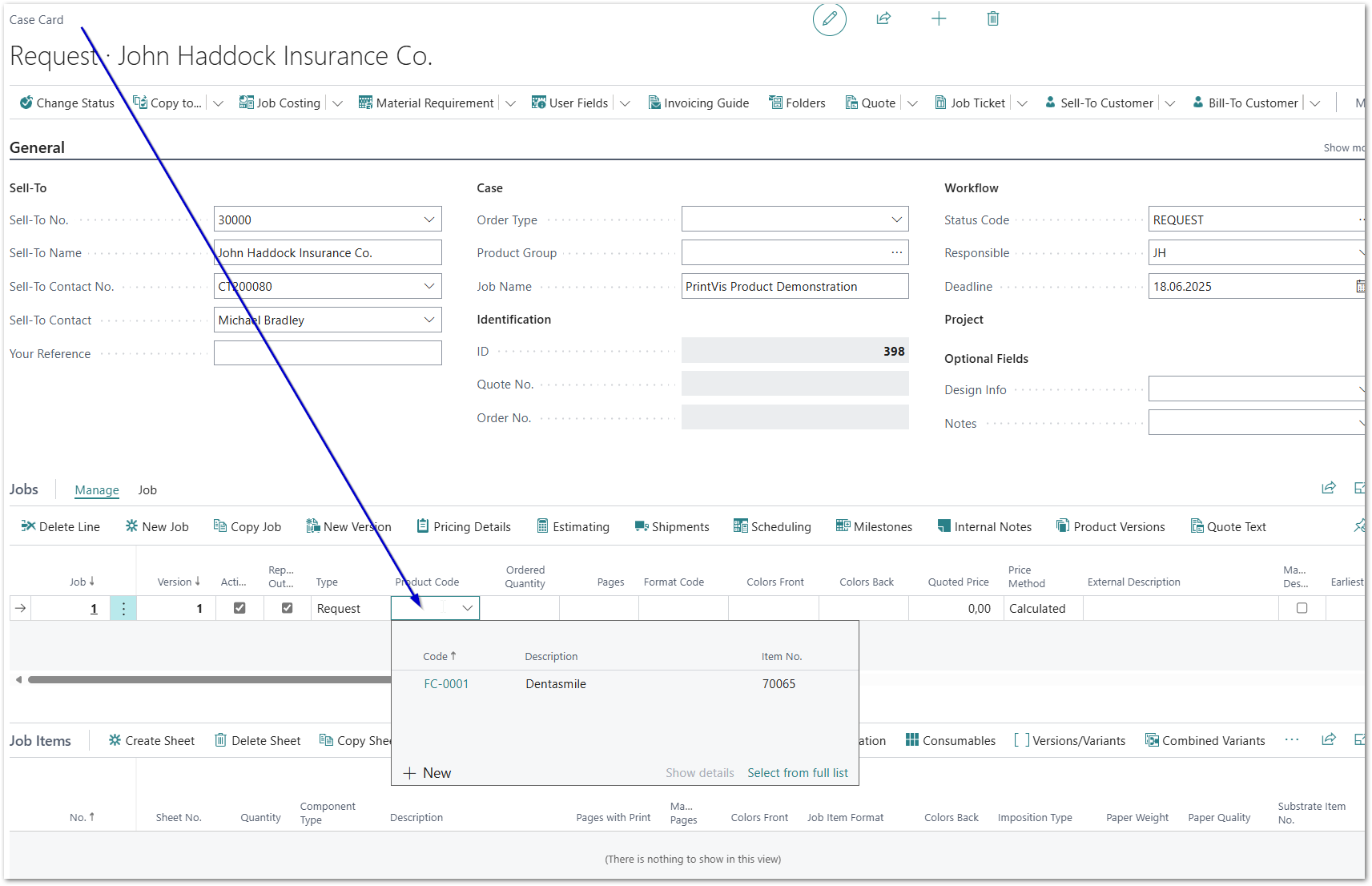Toggle the Report Output checkbox in job row
This screenshot has width=1372, height=886.
click(288, 608)
